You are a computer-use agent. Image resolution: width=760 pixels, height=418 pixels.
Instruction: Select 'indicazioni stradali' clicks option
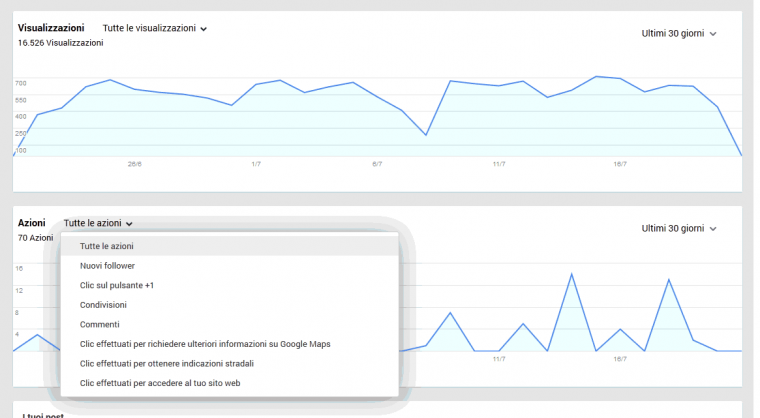[229, 363]
